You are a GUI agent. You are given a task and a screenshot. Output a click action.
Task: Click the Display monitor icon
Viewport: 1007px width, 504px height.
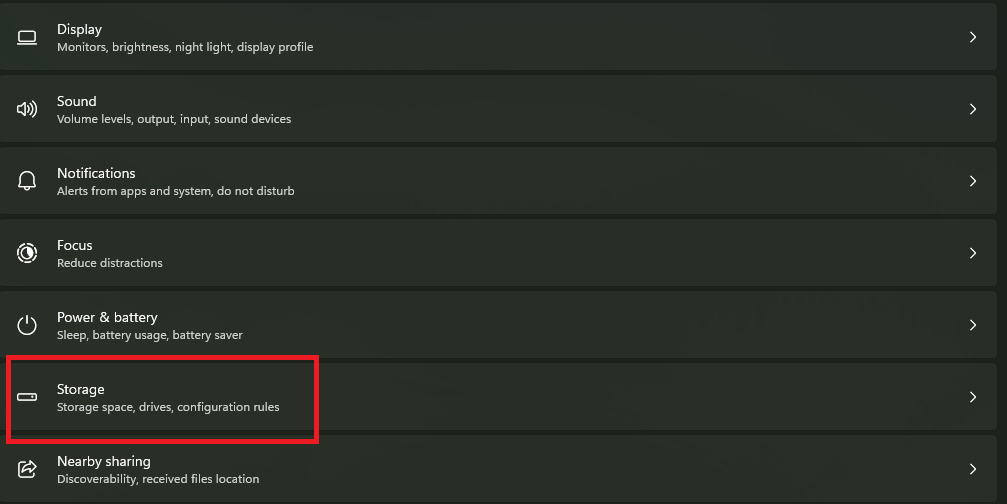click(27, 38)
